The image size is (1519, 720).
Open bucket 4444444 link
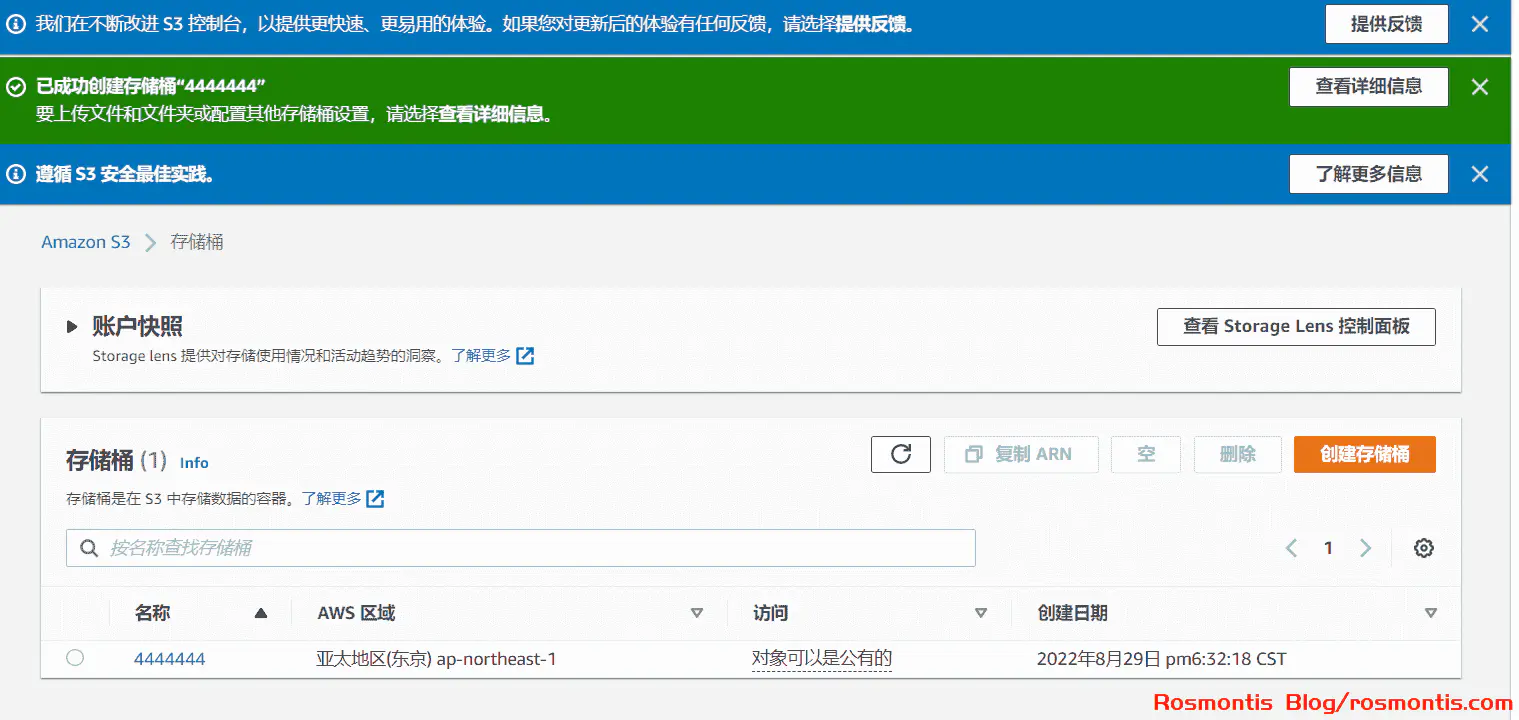[x=170, y=659]
